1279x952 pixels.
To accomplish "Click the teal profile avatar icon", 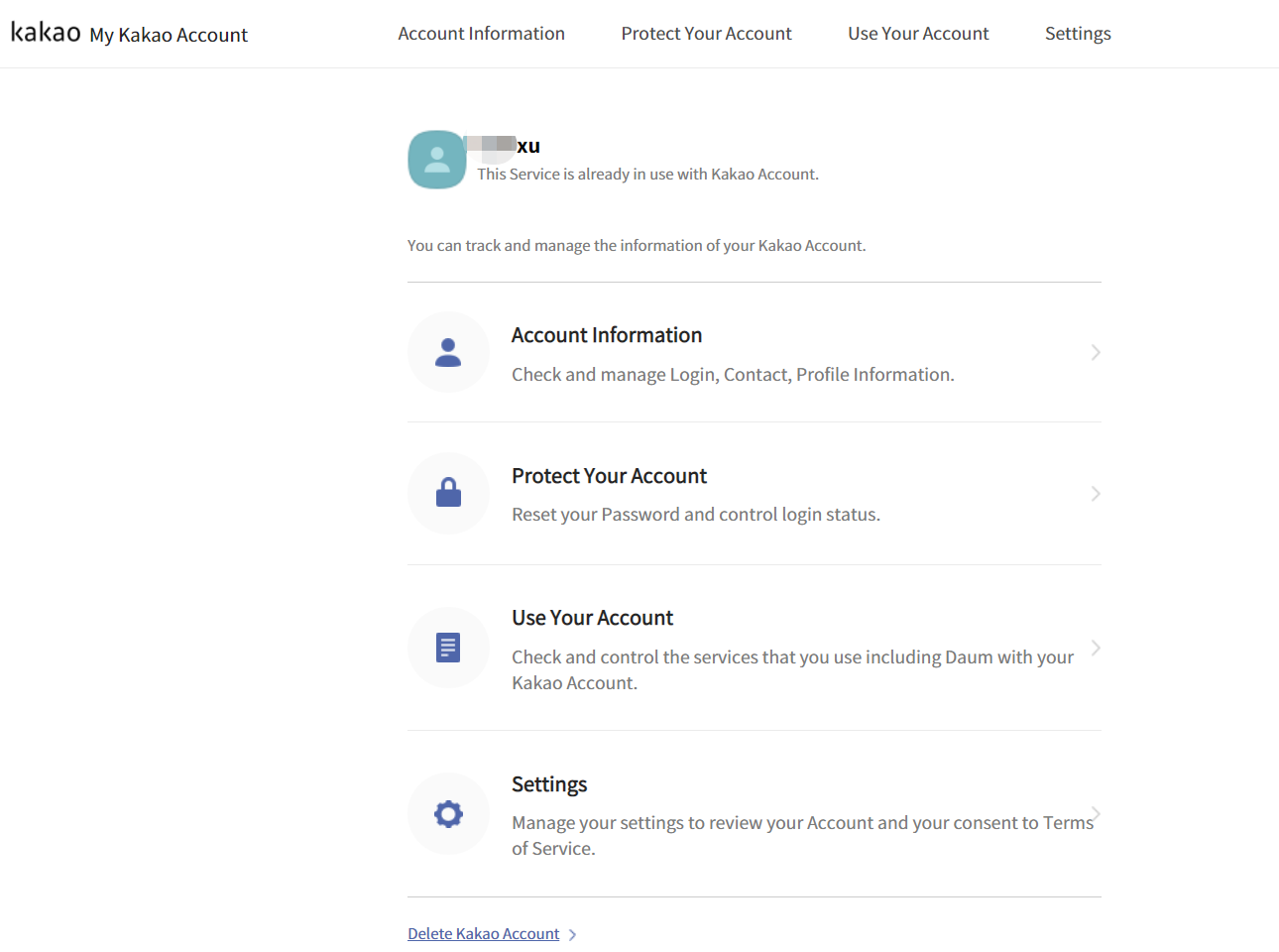I will coord(437,160).
